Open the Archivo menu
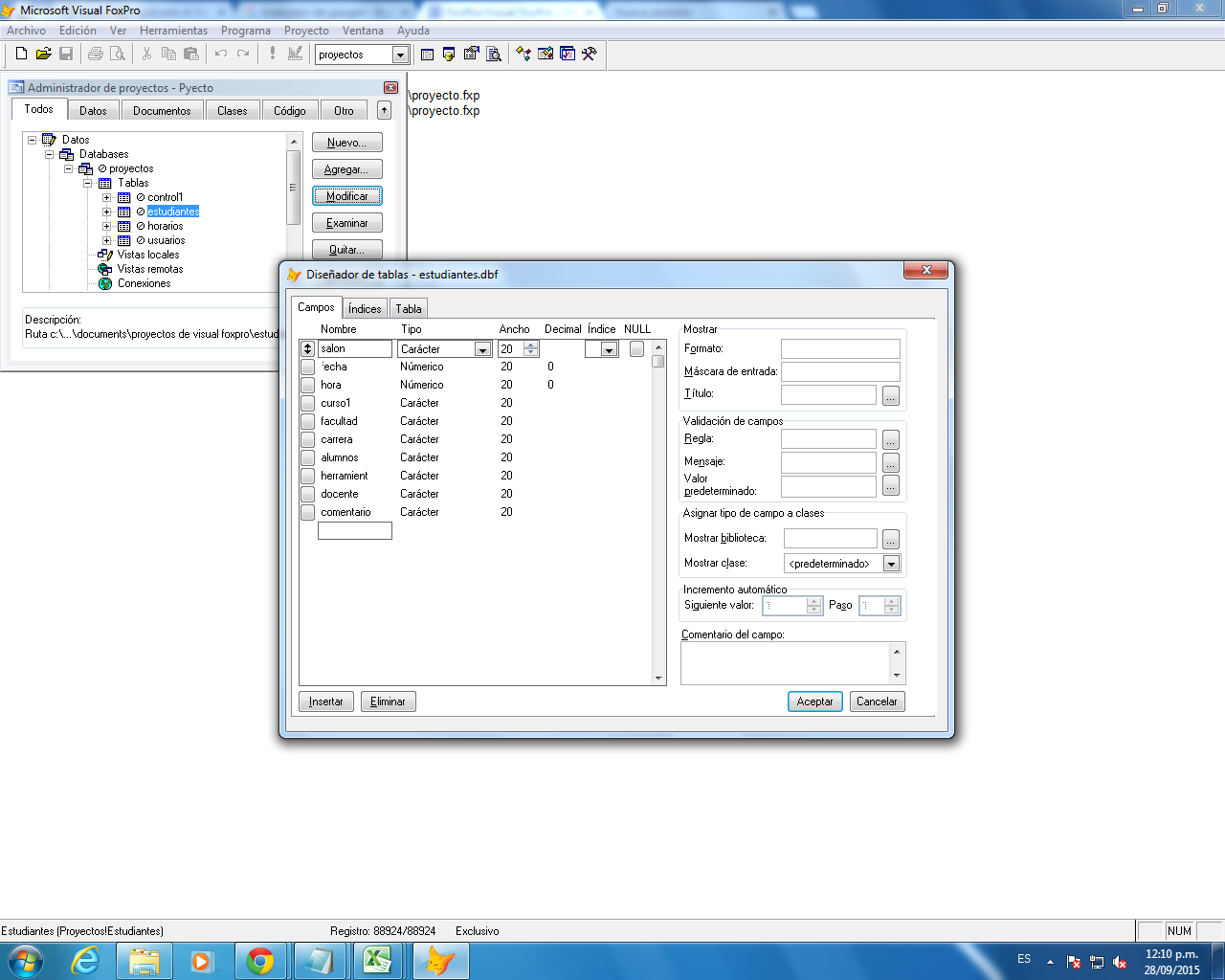 (26, 31)
